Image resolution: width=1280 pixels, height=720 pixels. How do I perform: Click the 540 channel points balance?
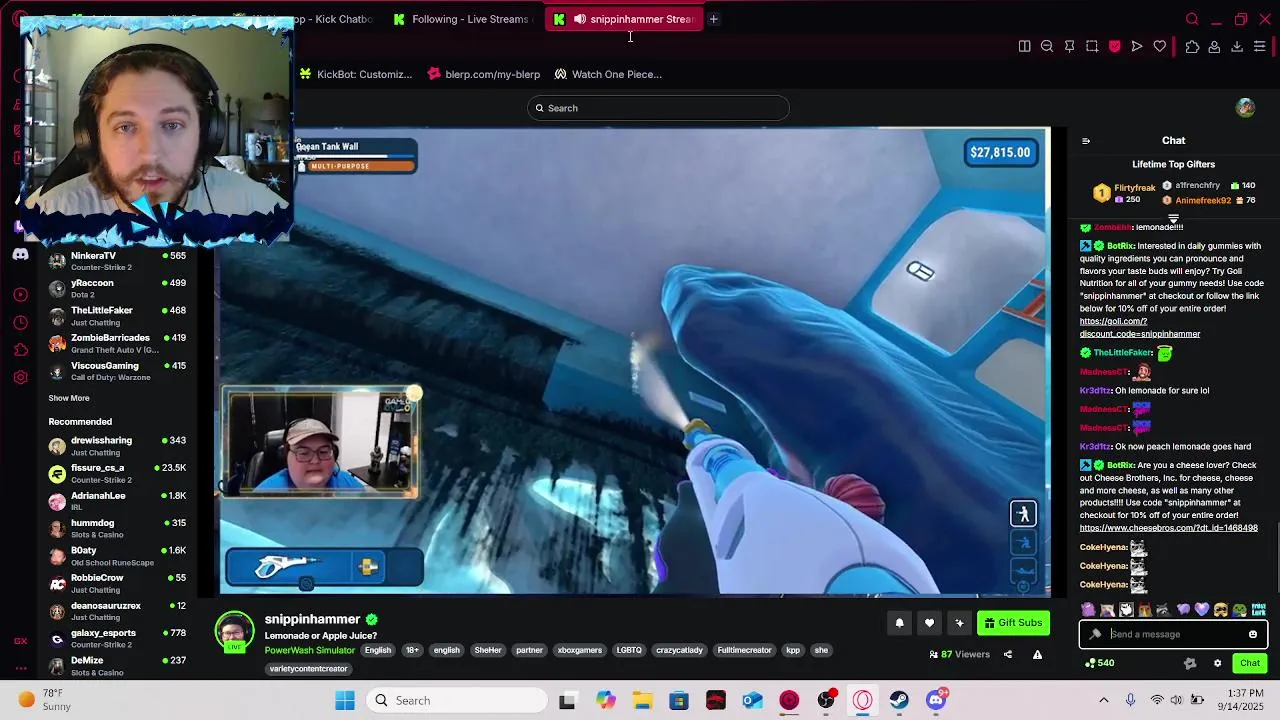tap(1100, 663)
